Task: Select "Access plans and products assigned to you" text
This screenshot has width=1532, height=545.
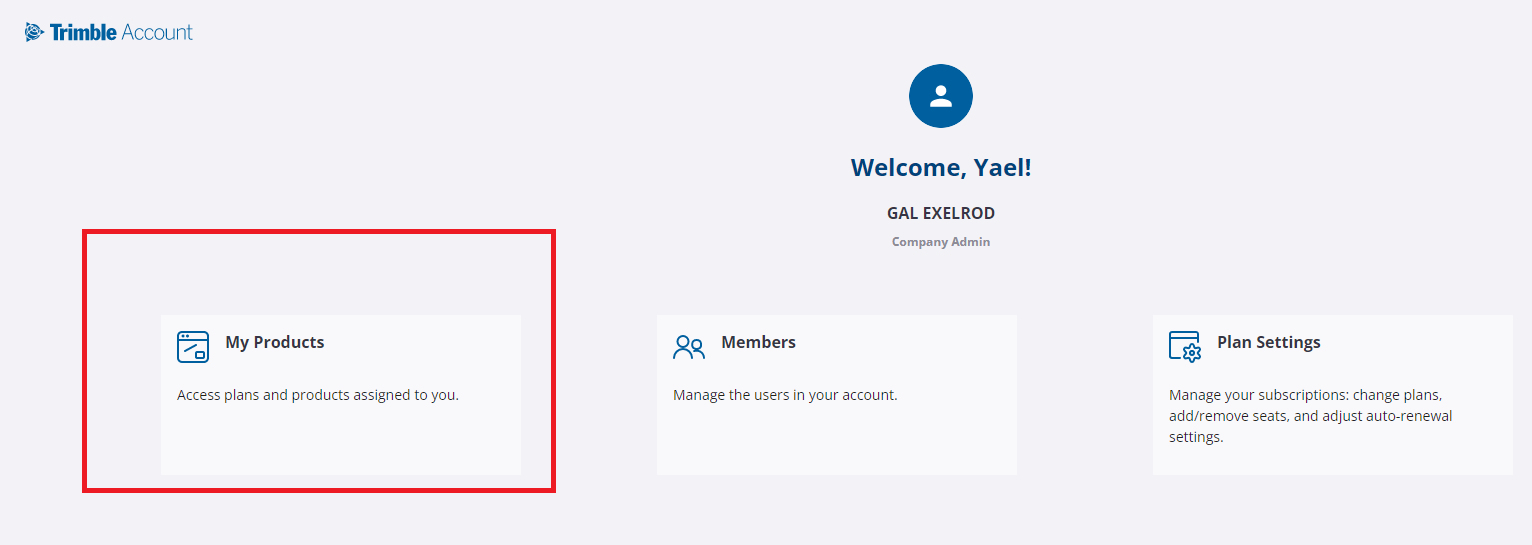Action: [x=318, y=395]
